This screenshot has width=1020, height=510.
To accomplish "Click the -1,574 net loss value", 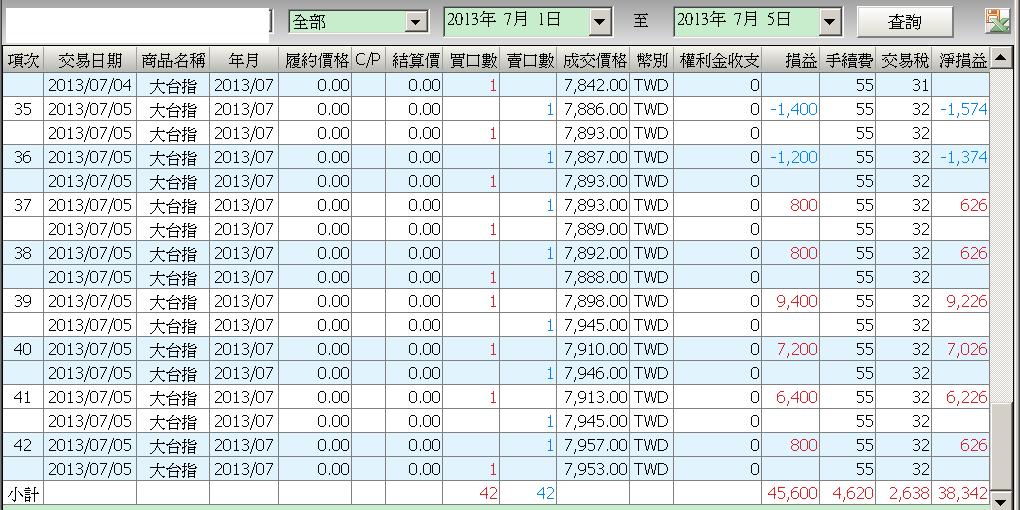I will 964,109.
